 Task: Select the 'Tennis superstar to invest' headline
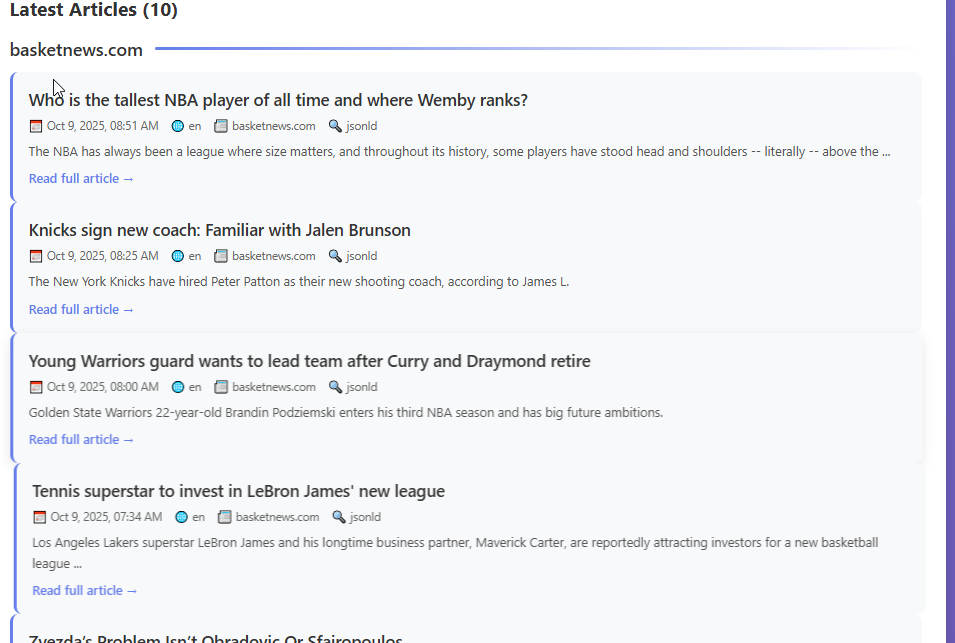pyautogui.click(x=238, y=491)
